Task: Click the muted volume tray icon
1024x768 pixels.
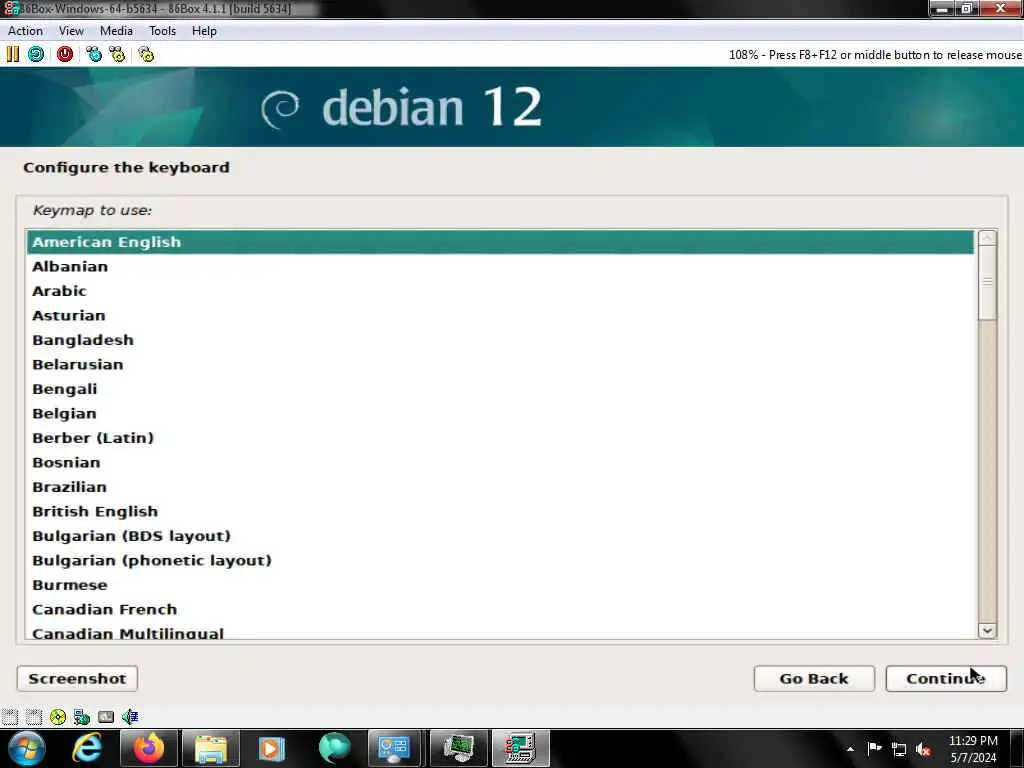Action: 923,750
